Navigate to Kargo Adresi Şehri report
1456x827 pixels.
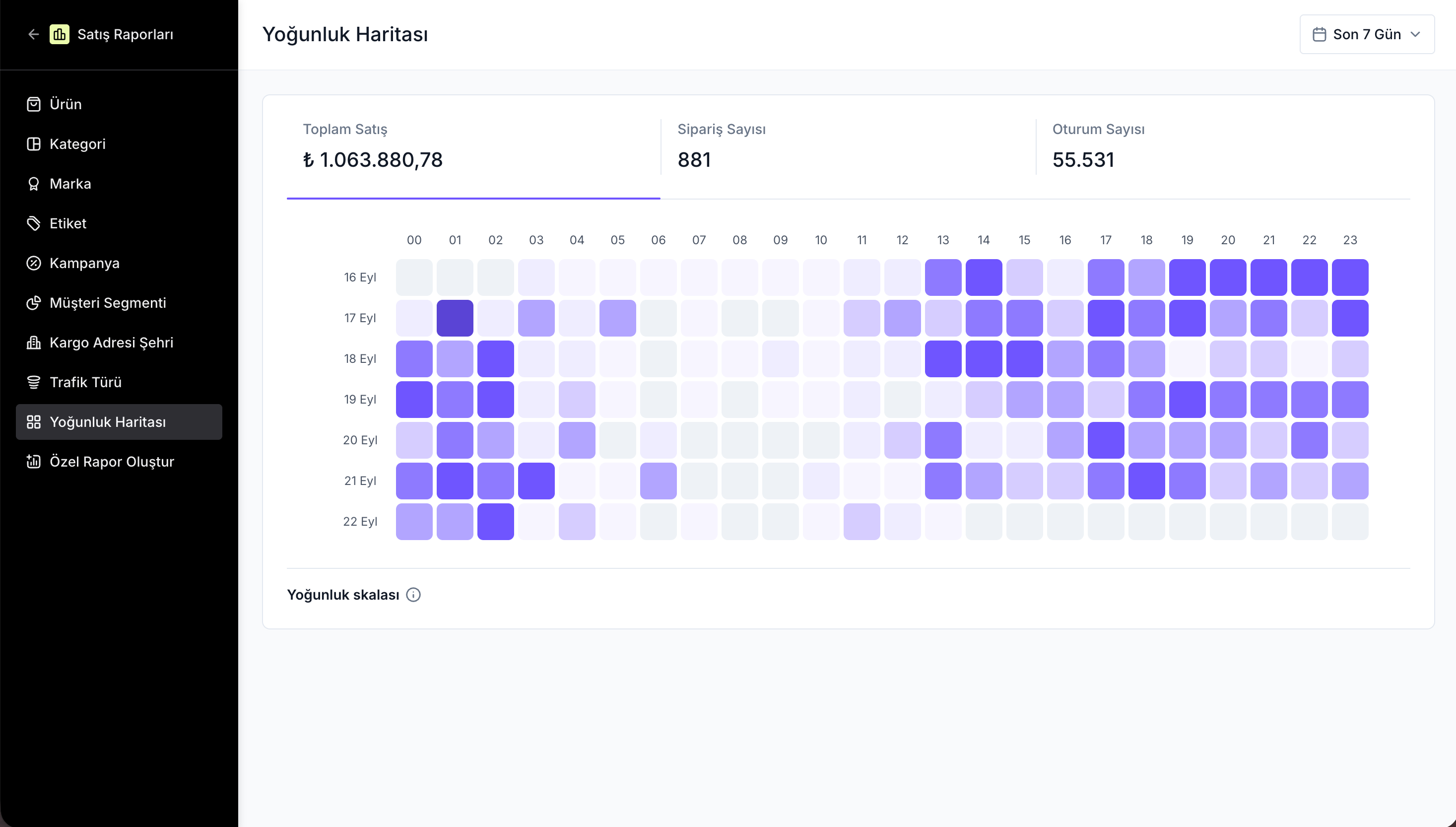point(119,343)
